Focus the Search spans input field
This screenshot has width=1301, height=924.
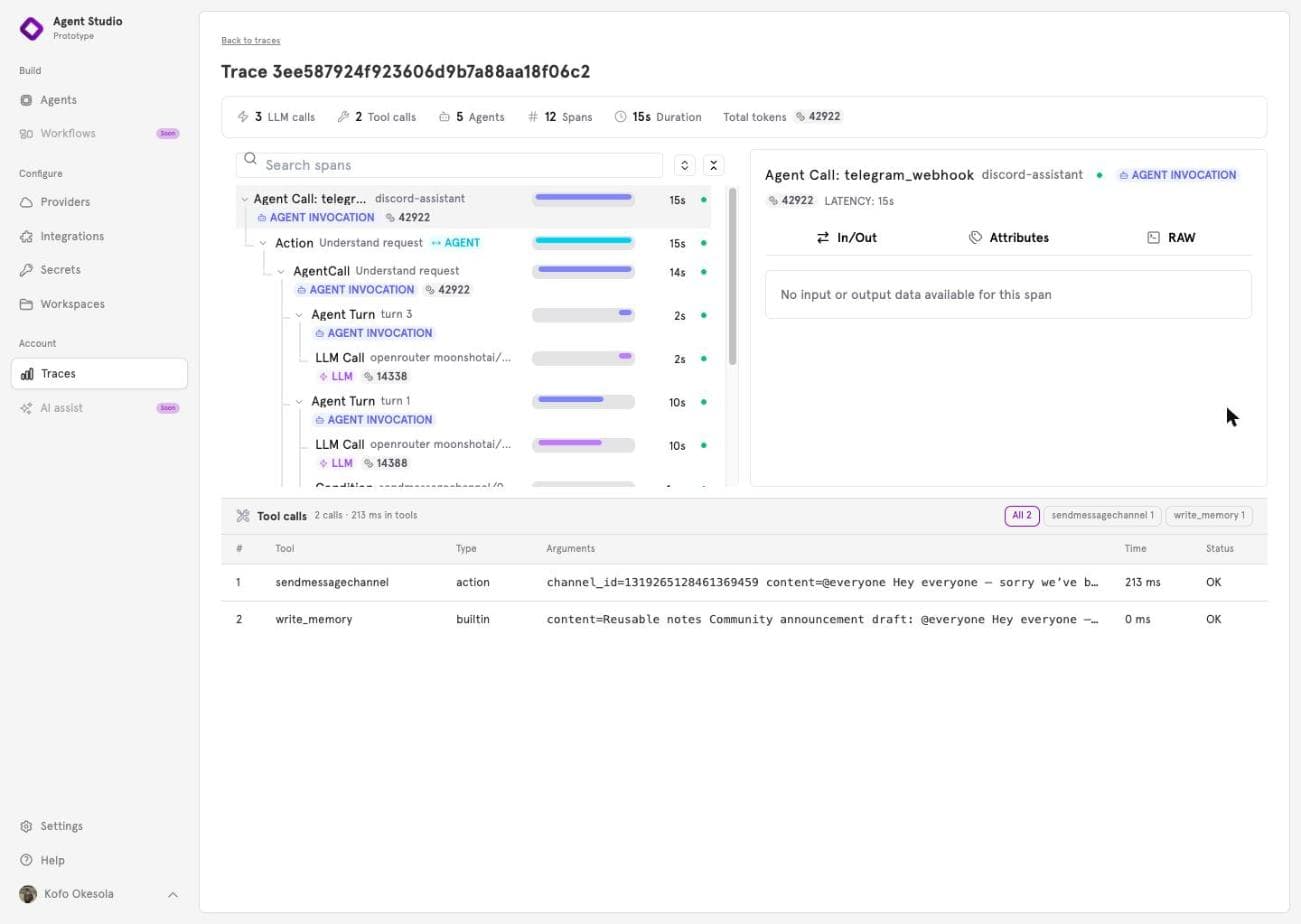tap(449, 165)
